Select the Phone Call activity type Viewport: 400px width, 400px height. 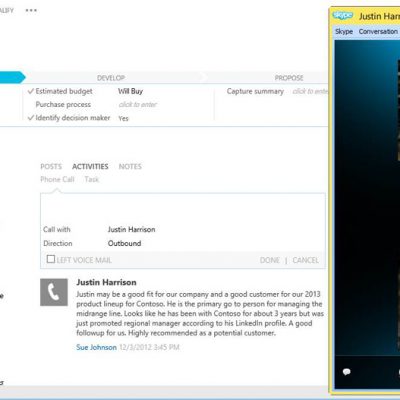57,179
